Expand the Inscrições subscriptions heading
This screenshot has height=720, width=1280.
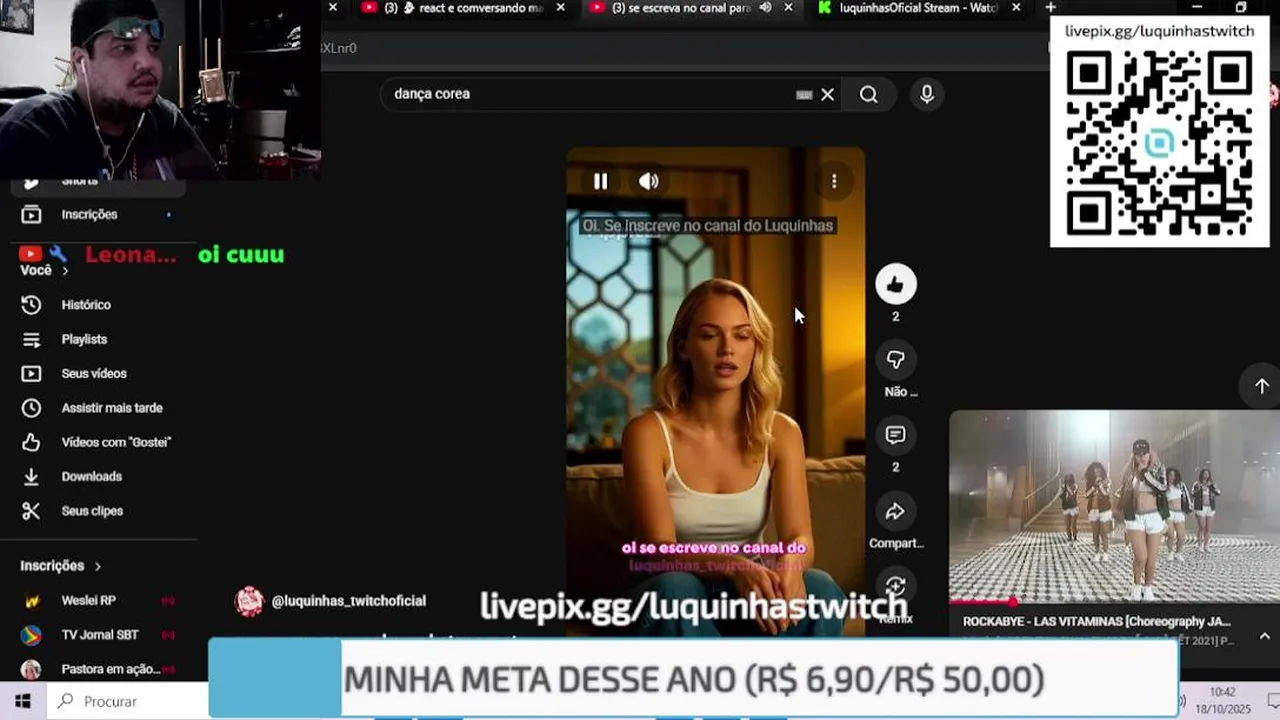pyautogui.click(x=61, y=565)
